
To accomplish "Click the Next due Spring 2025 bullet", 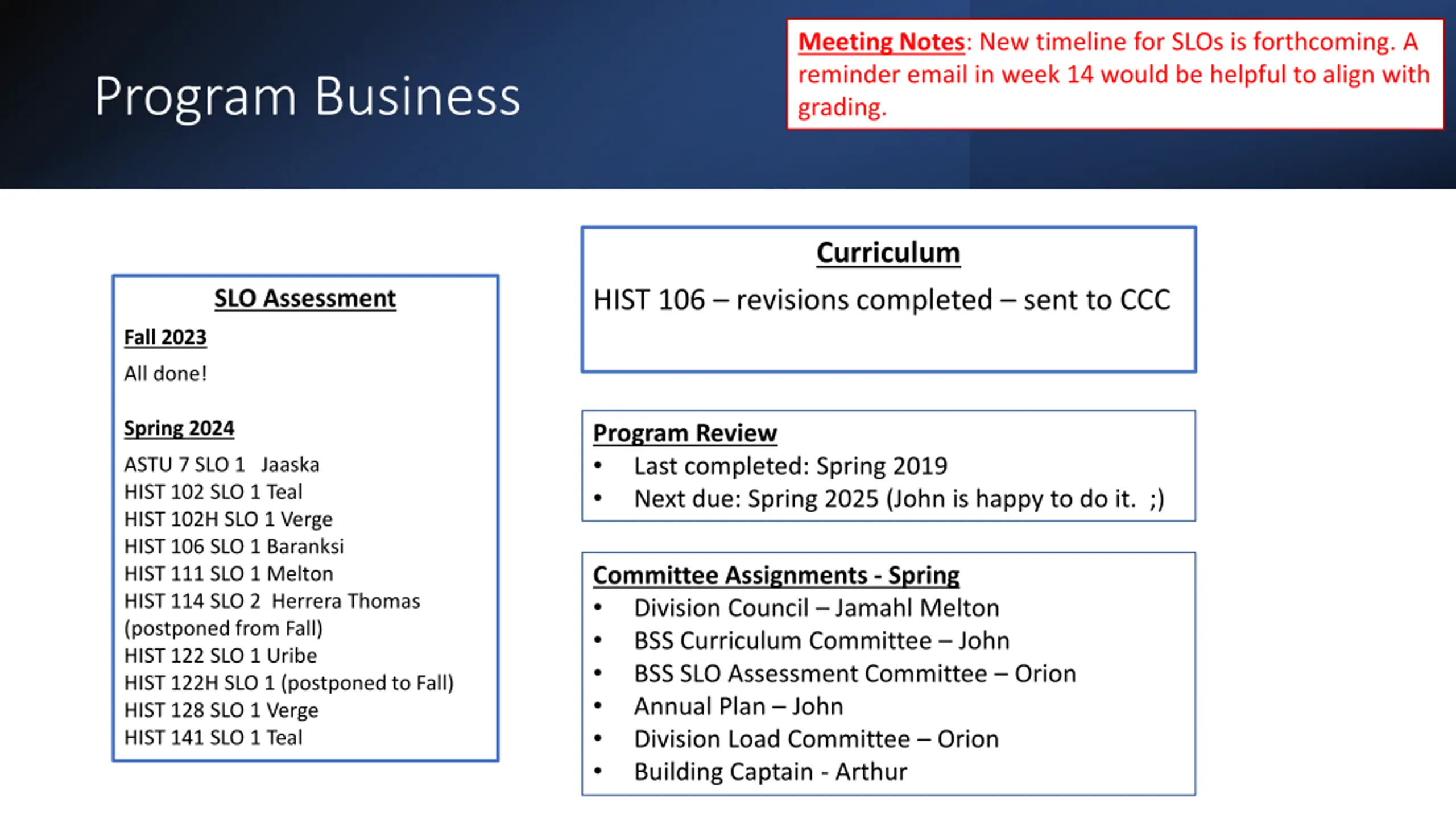I will [899, 499].
